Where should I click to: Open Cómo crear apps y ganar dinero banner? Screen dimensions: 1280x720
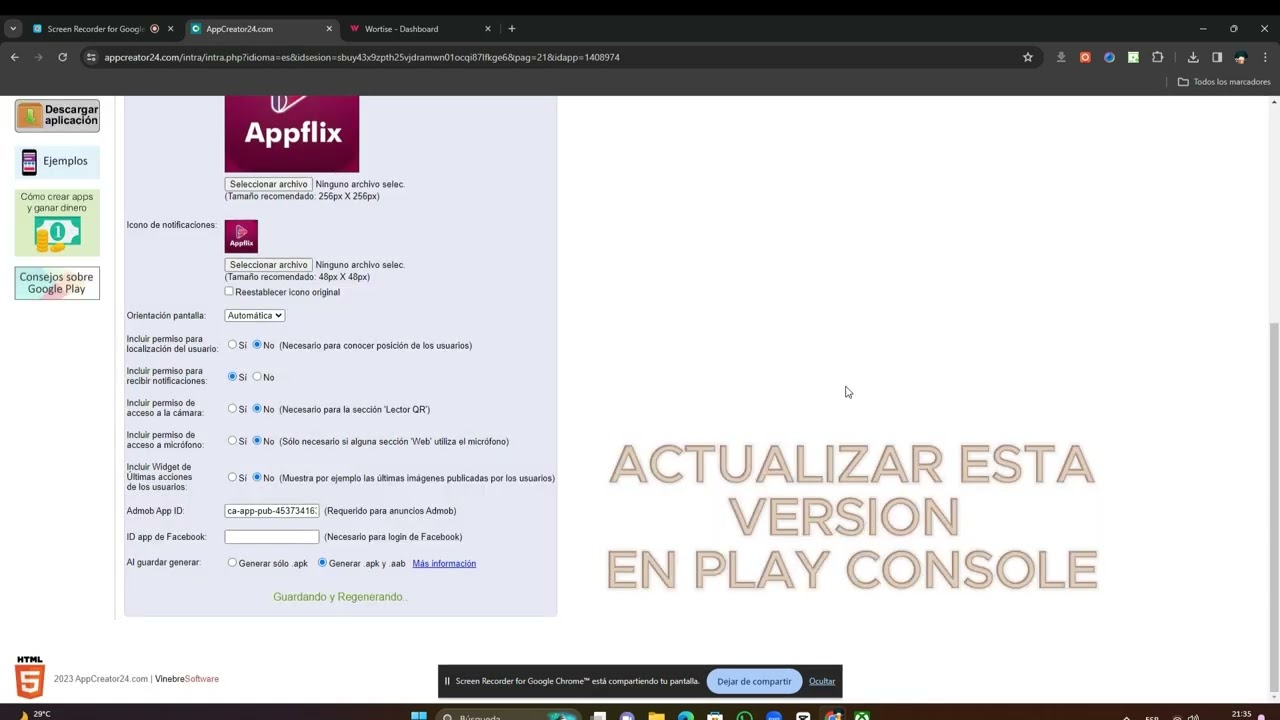57,222
